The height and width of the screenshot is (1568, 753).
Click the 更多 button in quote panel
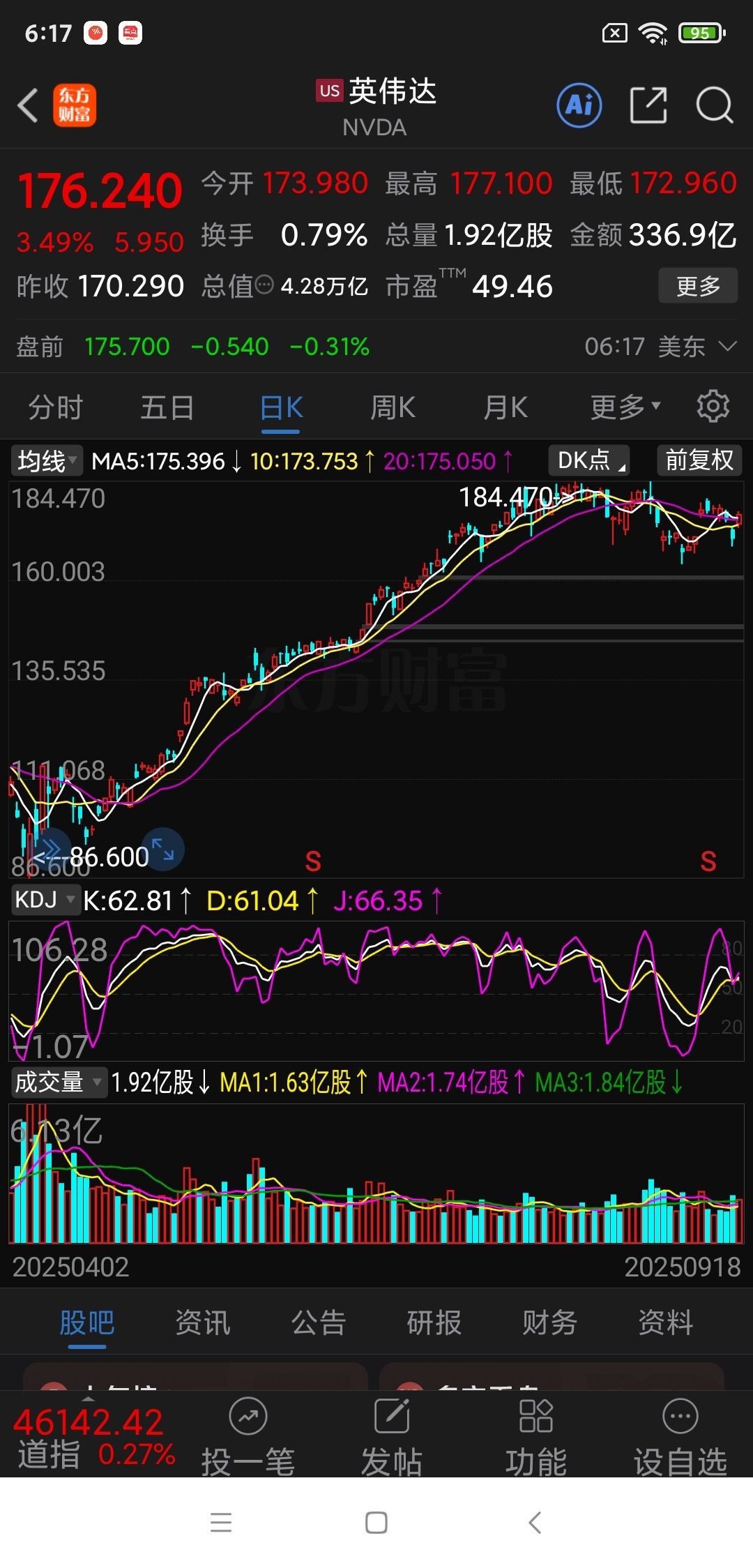tap(698, 285)
